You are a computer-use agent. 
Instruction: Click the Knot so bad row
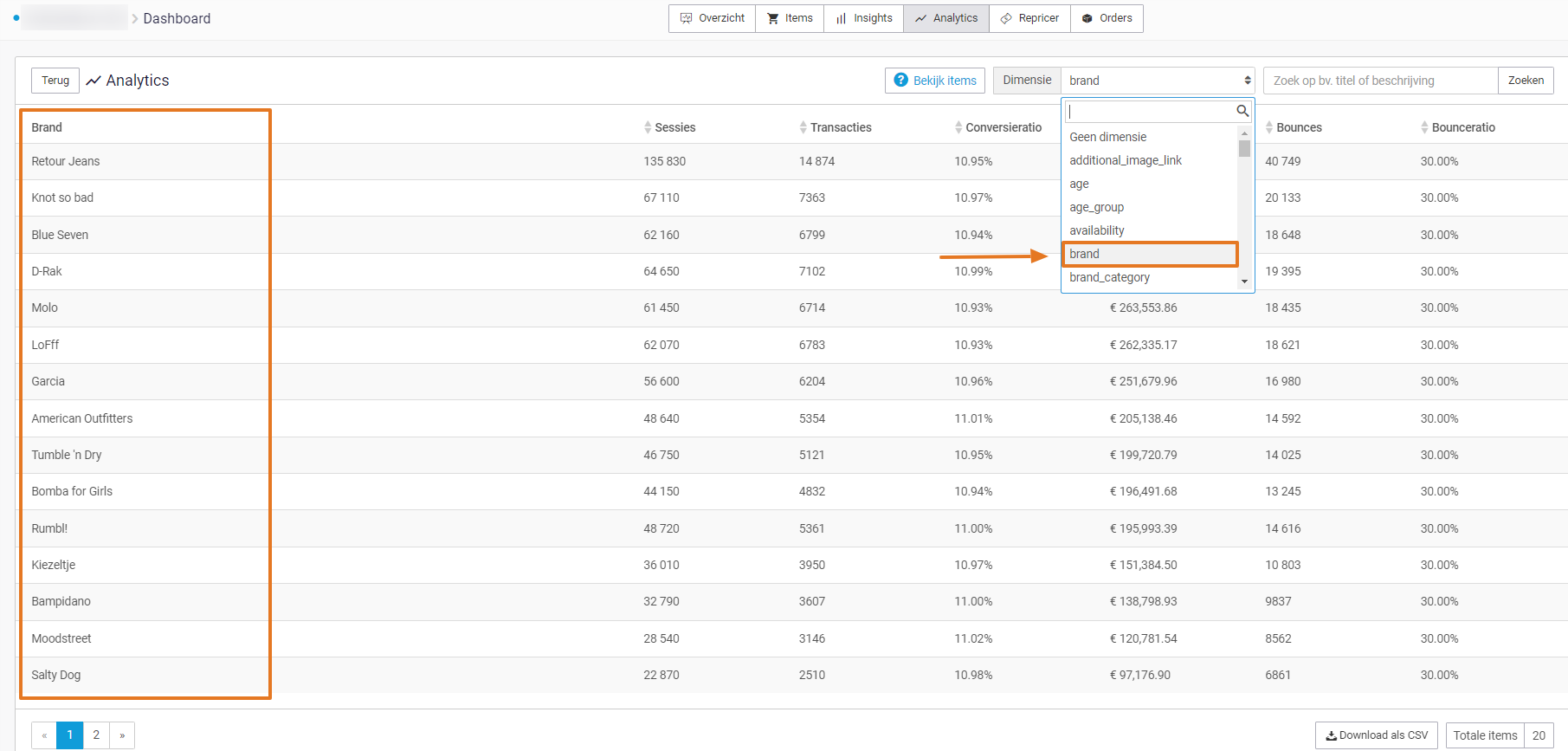(791, 197)
